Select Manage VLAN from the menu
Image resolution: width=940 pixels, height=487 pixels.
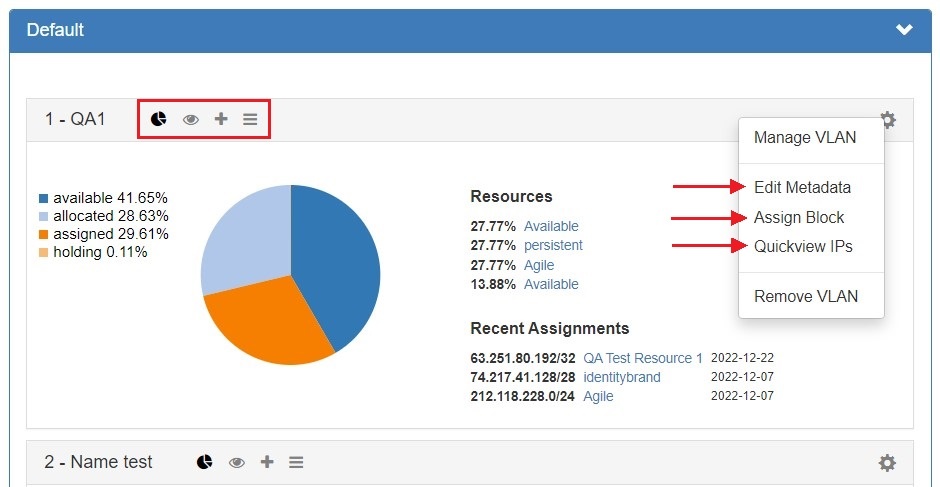[x=805, y=138]
